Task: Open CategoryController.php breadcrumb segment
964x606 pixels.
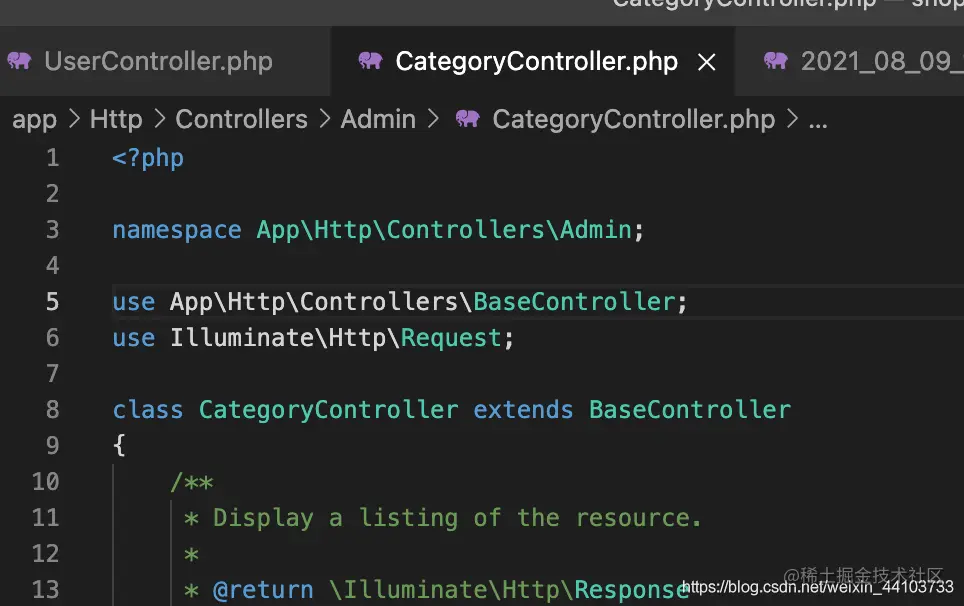Action: [x=633, y=119]
